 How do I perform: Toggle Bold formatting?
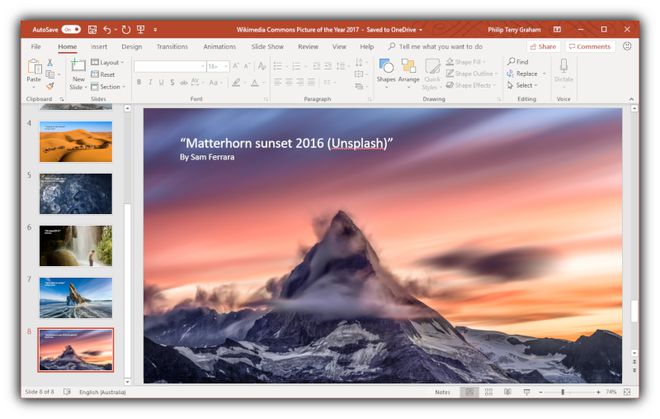[x=138, y=82]
